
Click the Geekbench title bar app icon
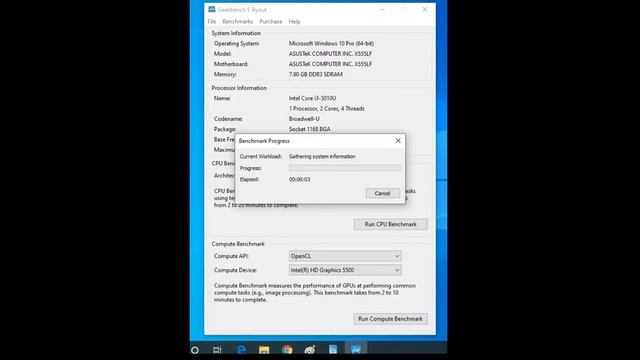(x=211, y=9)
